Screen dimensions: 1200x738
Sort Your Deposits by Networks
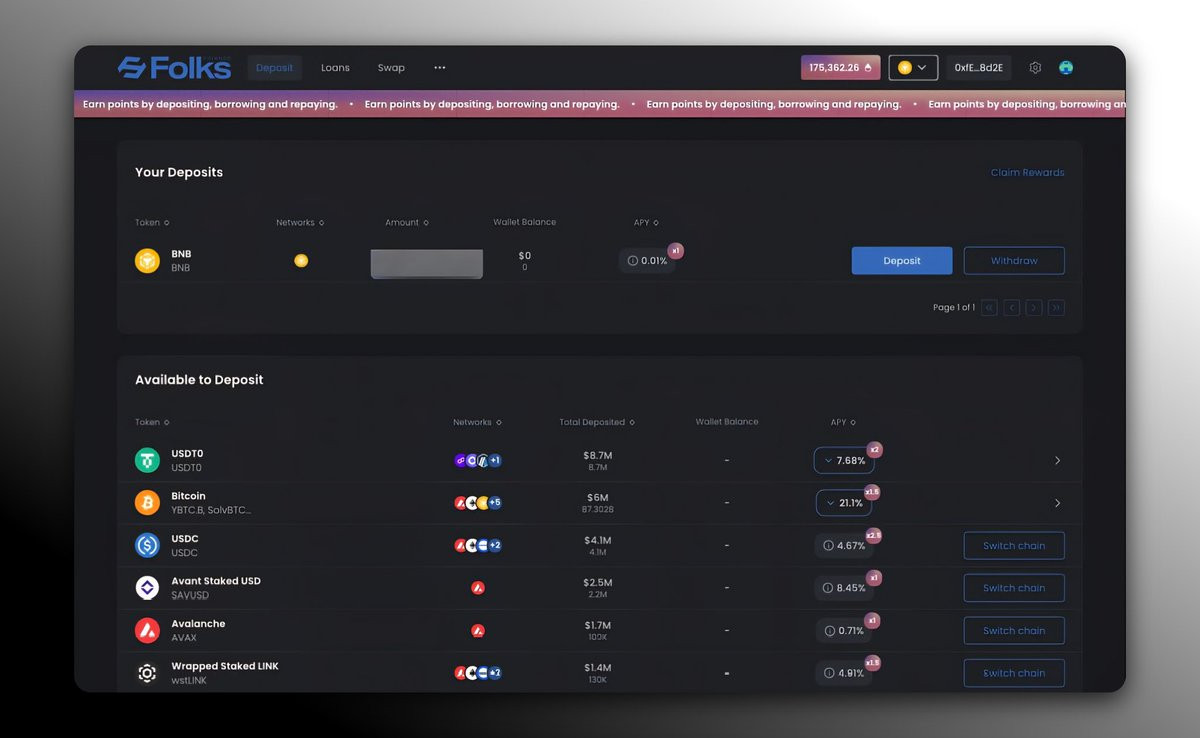300,222
